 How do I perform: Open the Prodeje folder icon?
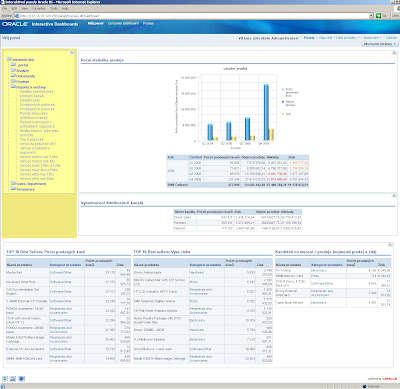click(13, 81)
